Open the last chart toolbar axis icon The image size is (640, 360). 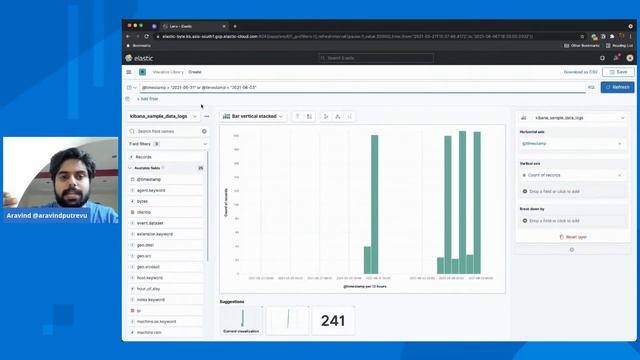point(350,116)
